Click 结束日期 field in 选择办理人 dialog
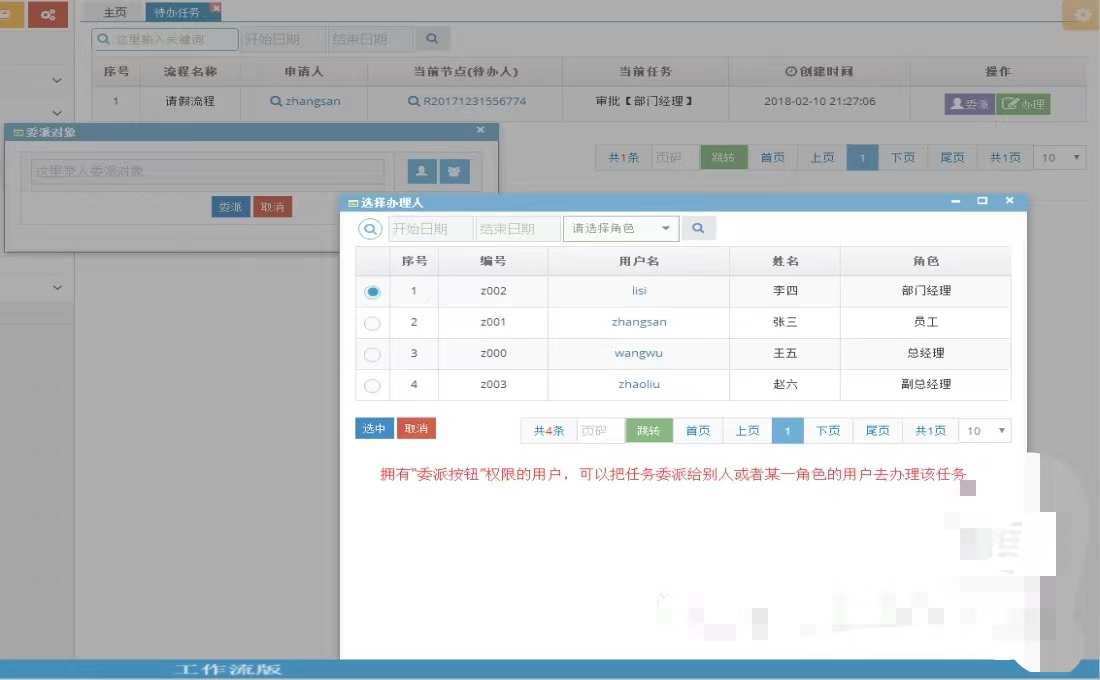The image size is (1100, 680). pyautogui.click(x=518, y=229)
